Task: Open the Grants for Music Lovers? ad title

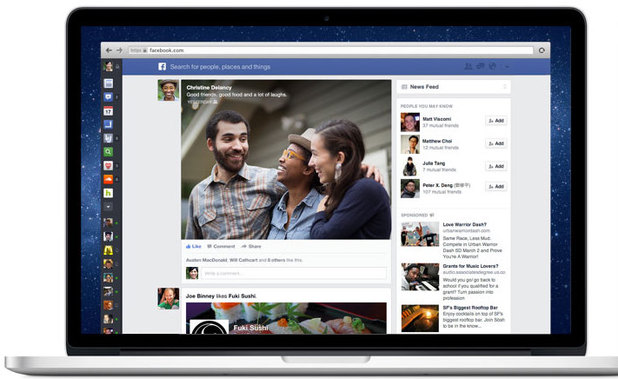Action: tap(471, 266)
